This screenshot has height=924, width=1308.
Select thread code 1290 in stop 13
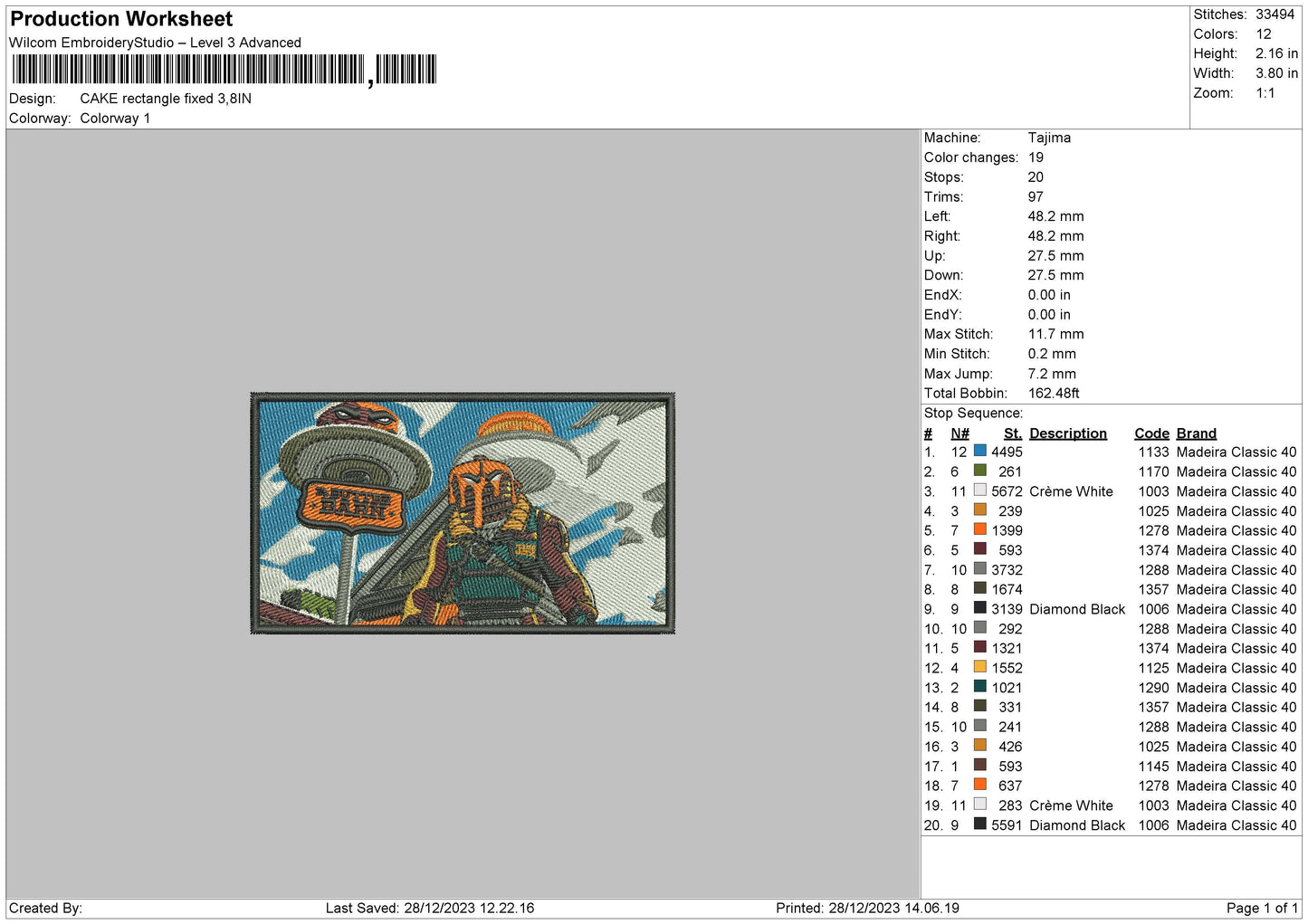pos(1153,688)
